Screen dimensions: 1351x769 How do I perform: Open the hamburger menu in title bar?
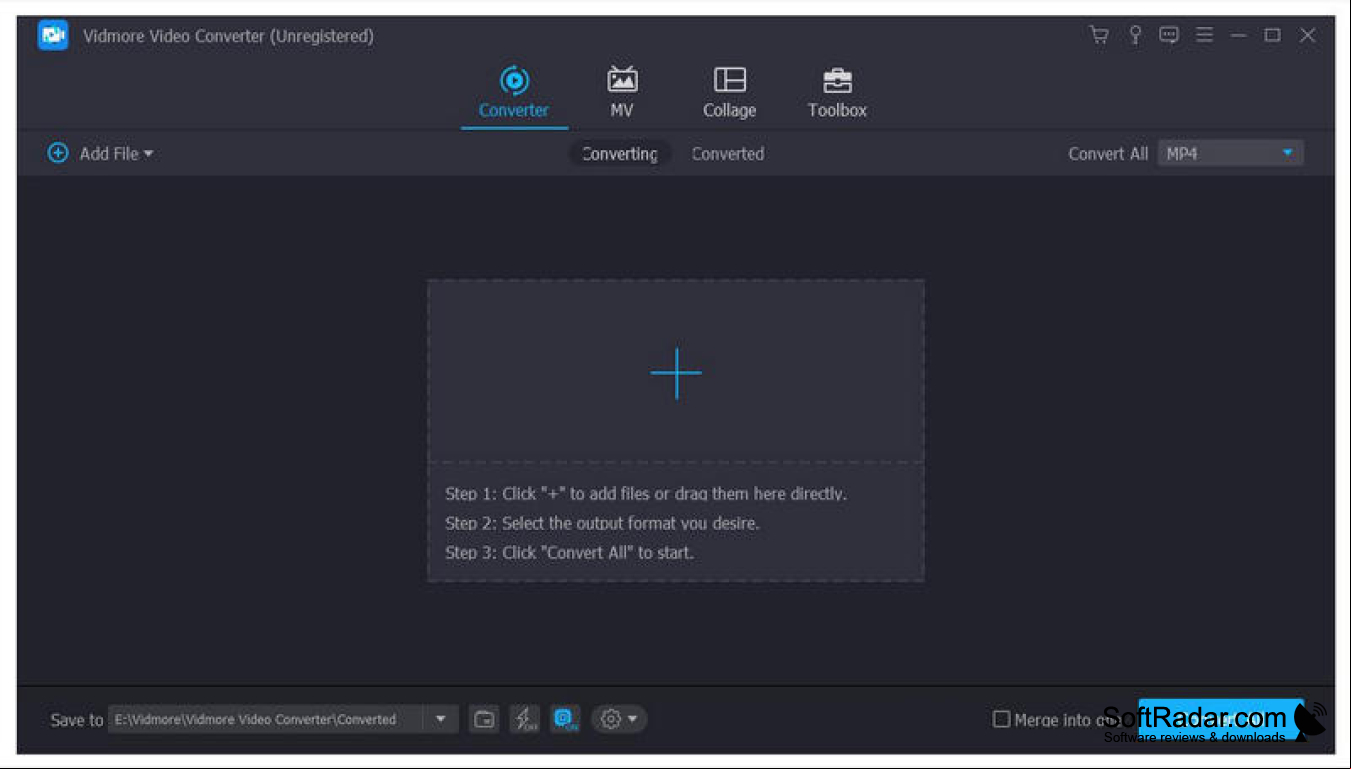click(1205, 35)
